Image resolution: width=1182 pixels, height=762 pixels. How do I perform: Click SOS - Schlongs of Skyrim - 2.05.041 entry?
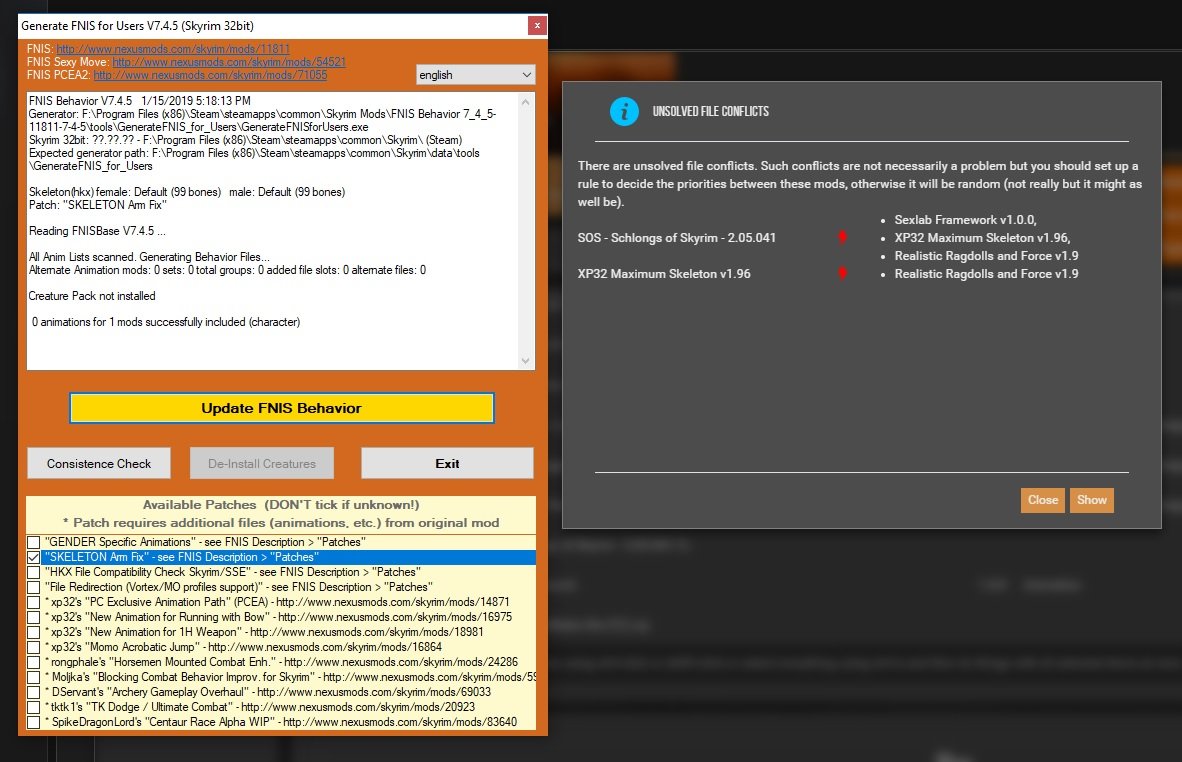point(676,237)
